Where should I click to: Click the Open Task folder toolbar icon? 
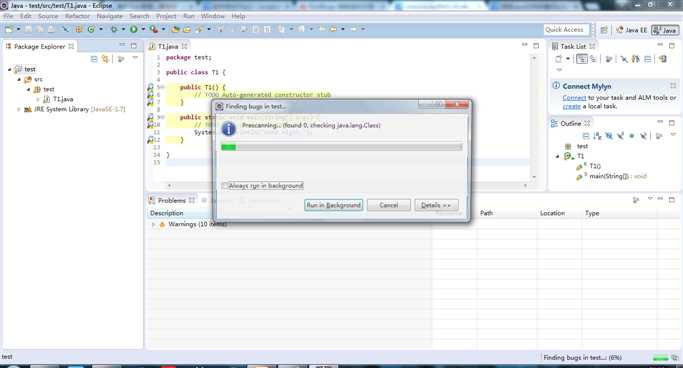[x=187, y=29]
